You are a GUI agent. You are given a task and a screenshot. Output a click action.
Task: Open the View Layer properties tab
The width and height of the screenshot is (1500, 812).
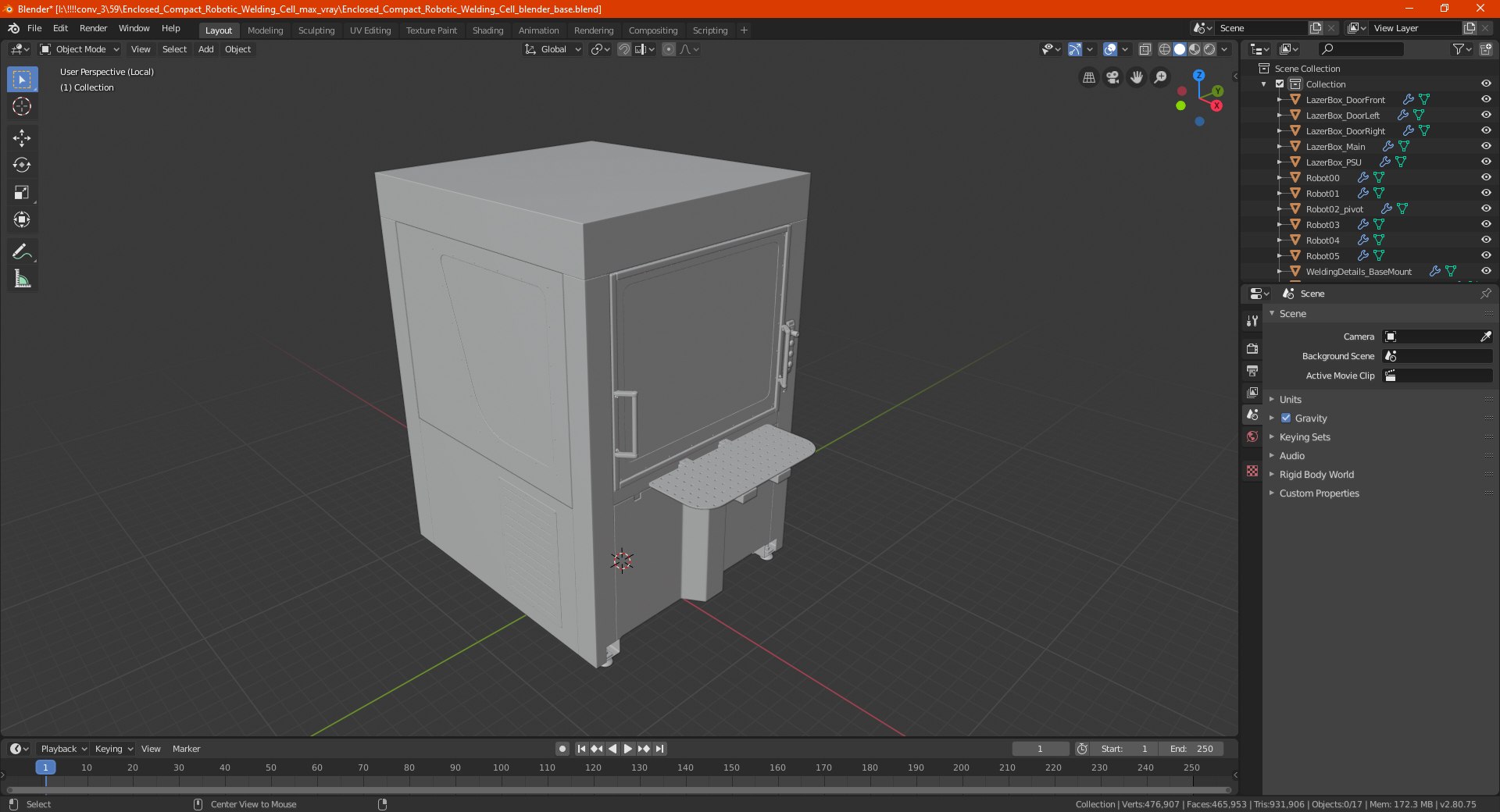(x=1252, y=393)
